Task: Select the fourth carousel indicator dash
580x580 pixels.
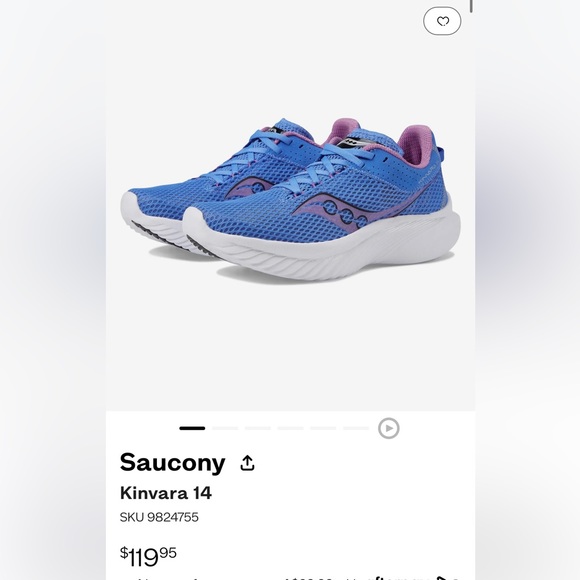Action: coord(290,428)
